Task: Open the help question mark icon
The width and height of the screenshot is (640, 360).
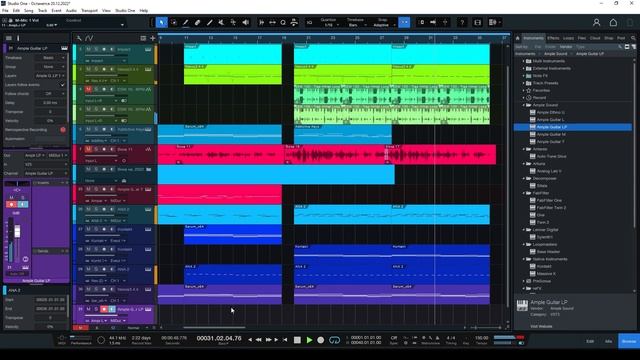Action: [462, 22]
